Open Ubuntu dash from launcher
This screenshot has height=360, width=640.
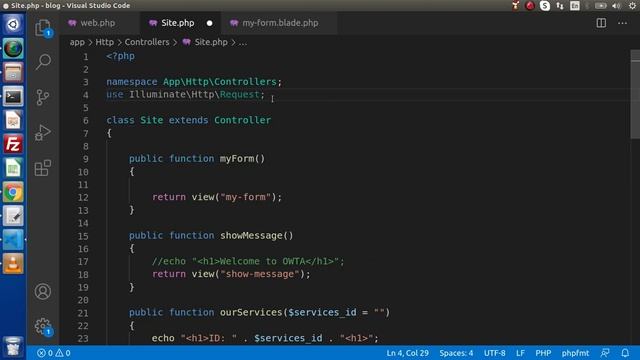pos(13,24)
